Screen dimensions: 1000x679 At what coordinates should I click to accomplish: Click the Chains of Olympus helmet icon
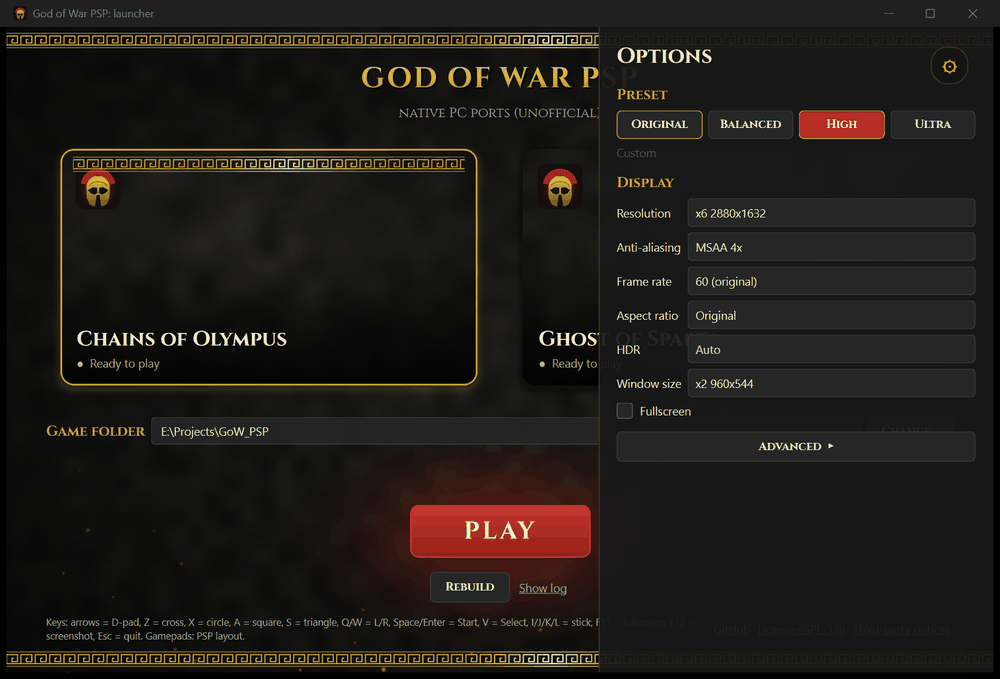(98, 187)
